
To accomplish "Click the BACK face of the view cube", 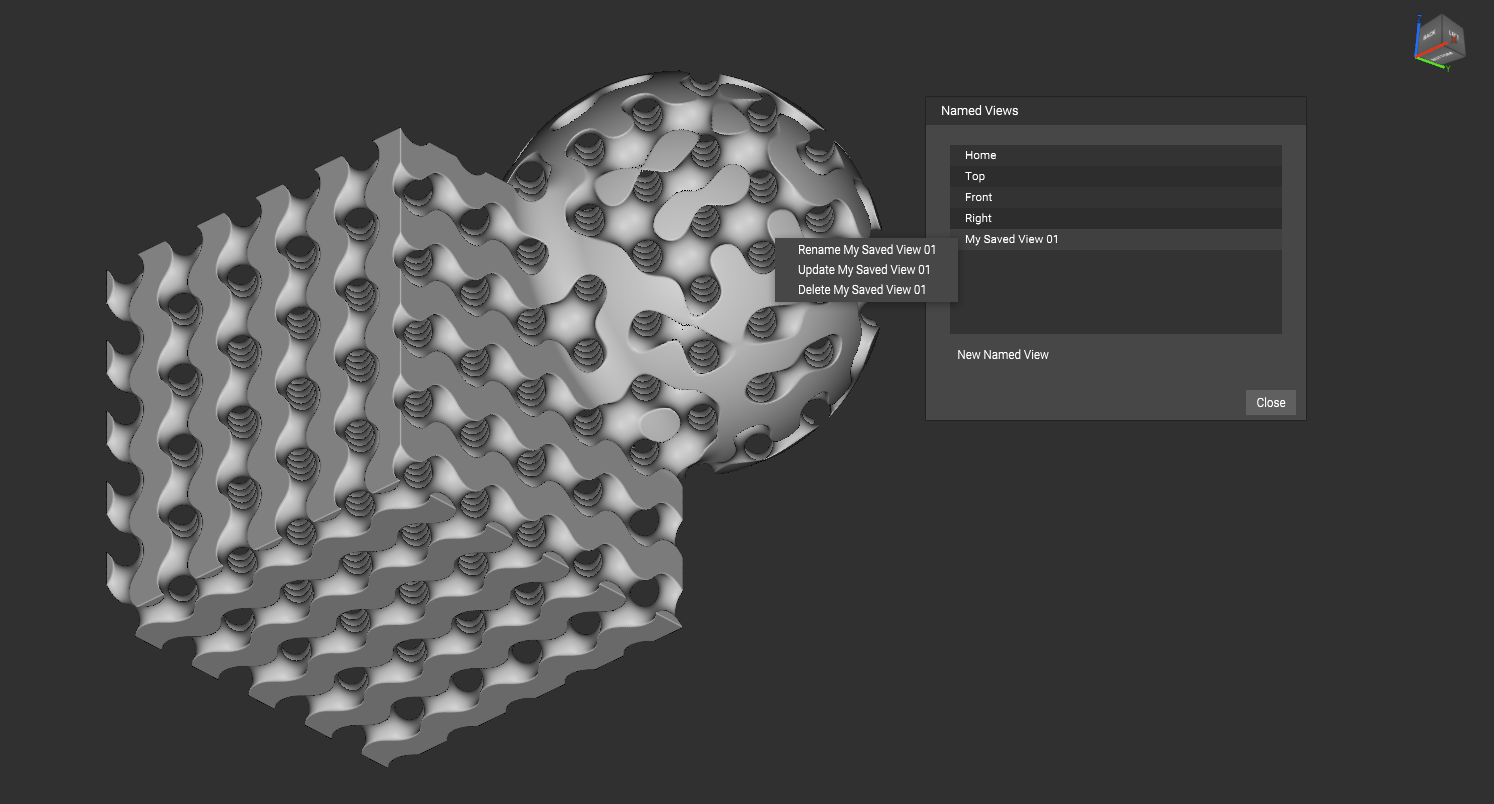I will [x=1430, y=35].
